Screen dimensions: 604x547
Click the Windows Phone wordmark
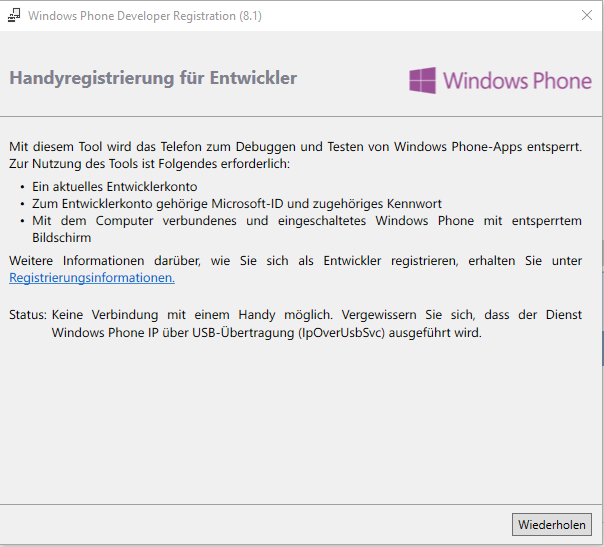[x=517, y=81]
